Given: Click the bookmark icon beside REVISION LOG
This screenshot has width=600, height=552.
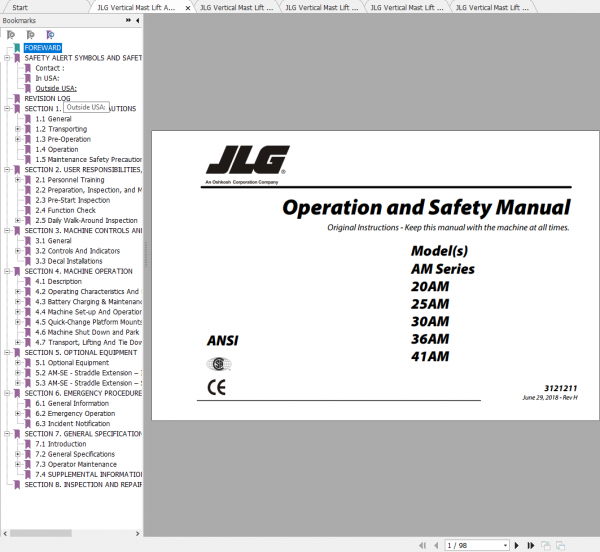Looking at the screenshot, I should pos(17,99).
